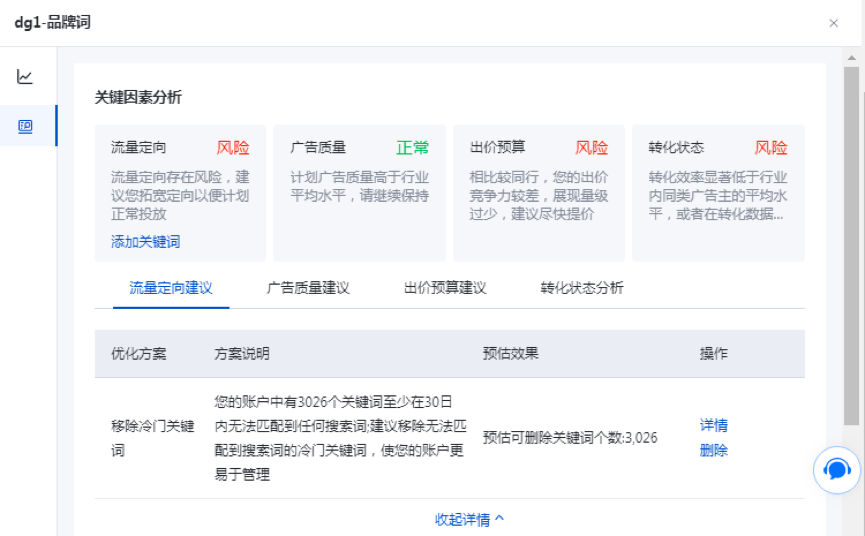View 详情 for 移除冷门关键词 plan
The height and width of the screenshot is (536, 865).
[713, 425]
